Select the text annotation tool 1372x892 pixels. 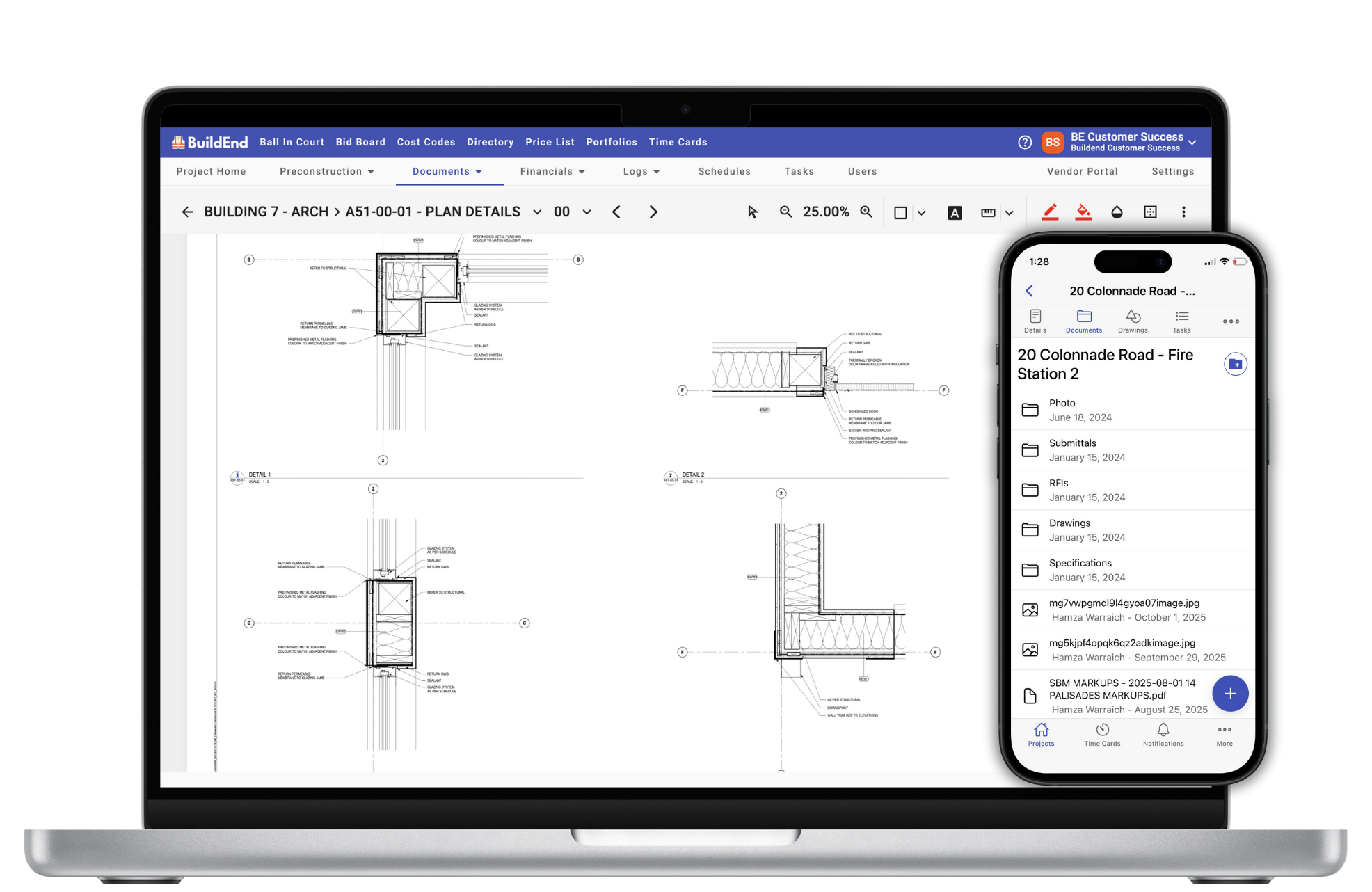tap(955, 213)
